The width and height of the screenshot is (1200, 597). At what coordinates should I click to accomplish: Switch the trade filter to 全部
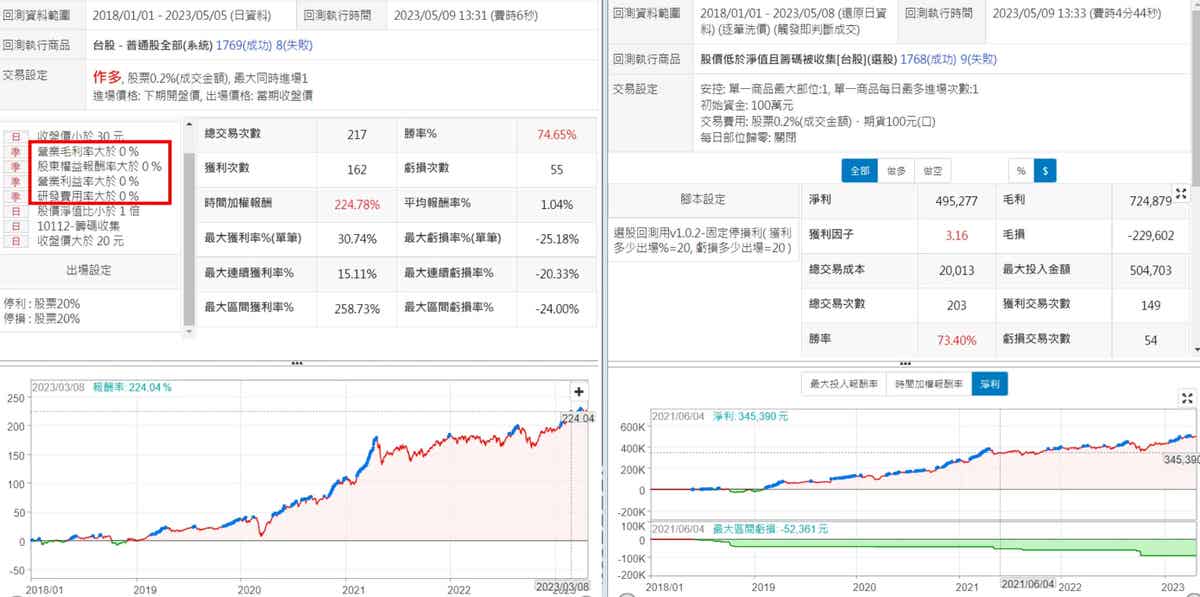[x=860, y=170]
